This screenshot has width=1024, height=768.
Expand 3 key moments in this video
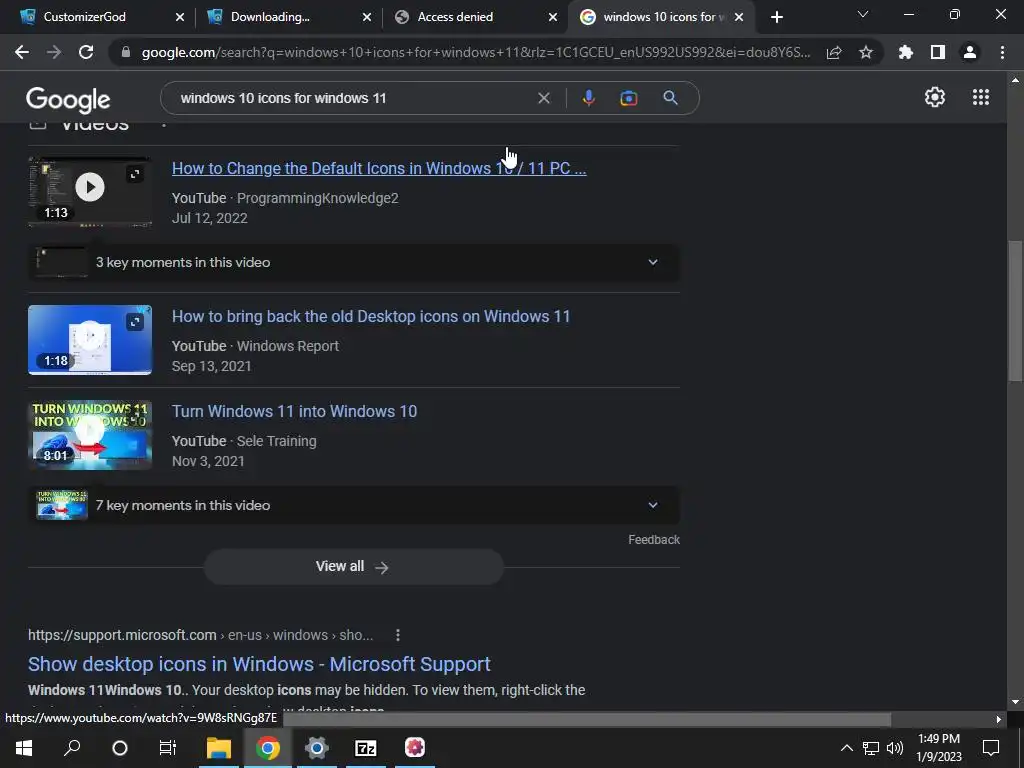[x=353, y=263]
